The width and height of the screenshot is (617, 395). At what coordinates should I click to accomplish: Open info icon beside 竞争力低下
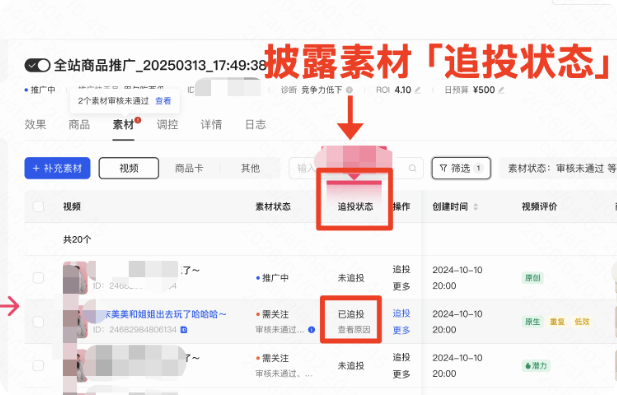349,90
